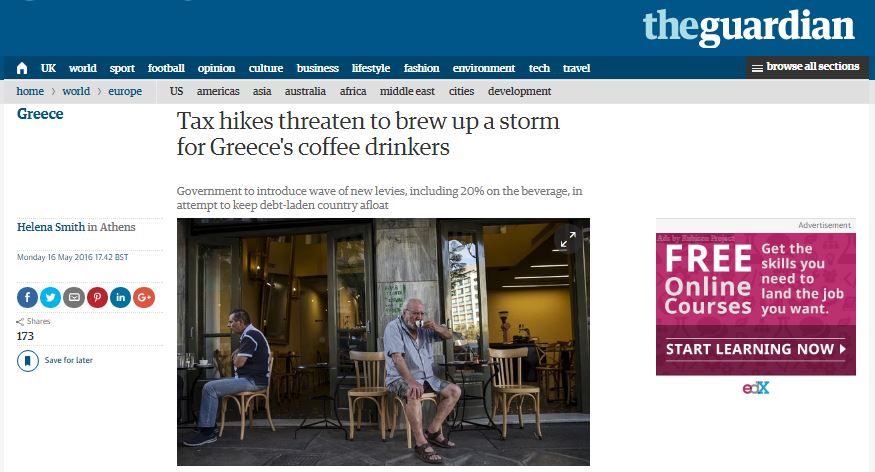Toggle Save for later bookmark

pyautogui.click(x=55, y=360)
